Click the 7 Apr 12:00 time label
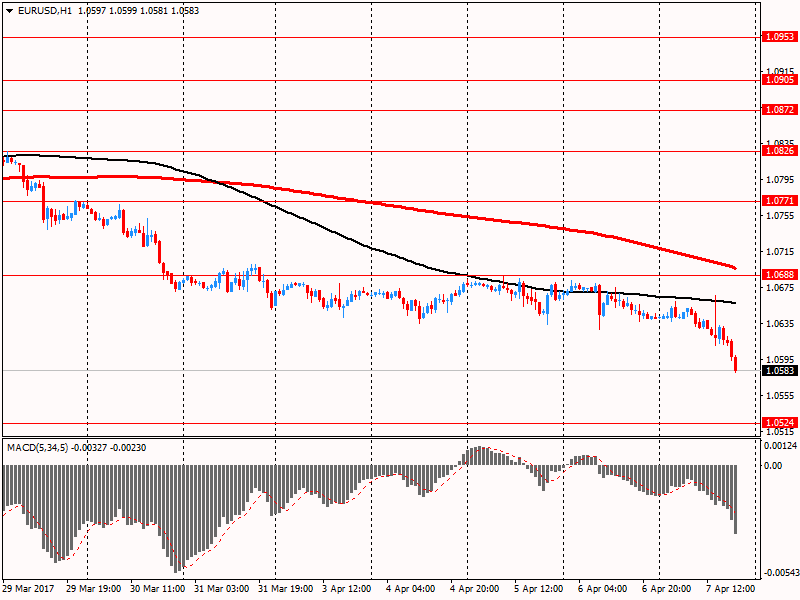The width and height of the screenshot is (800, 600). point(731,589)
